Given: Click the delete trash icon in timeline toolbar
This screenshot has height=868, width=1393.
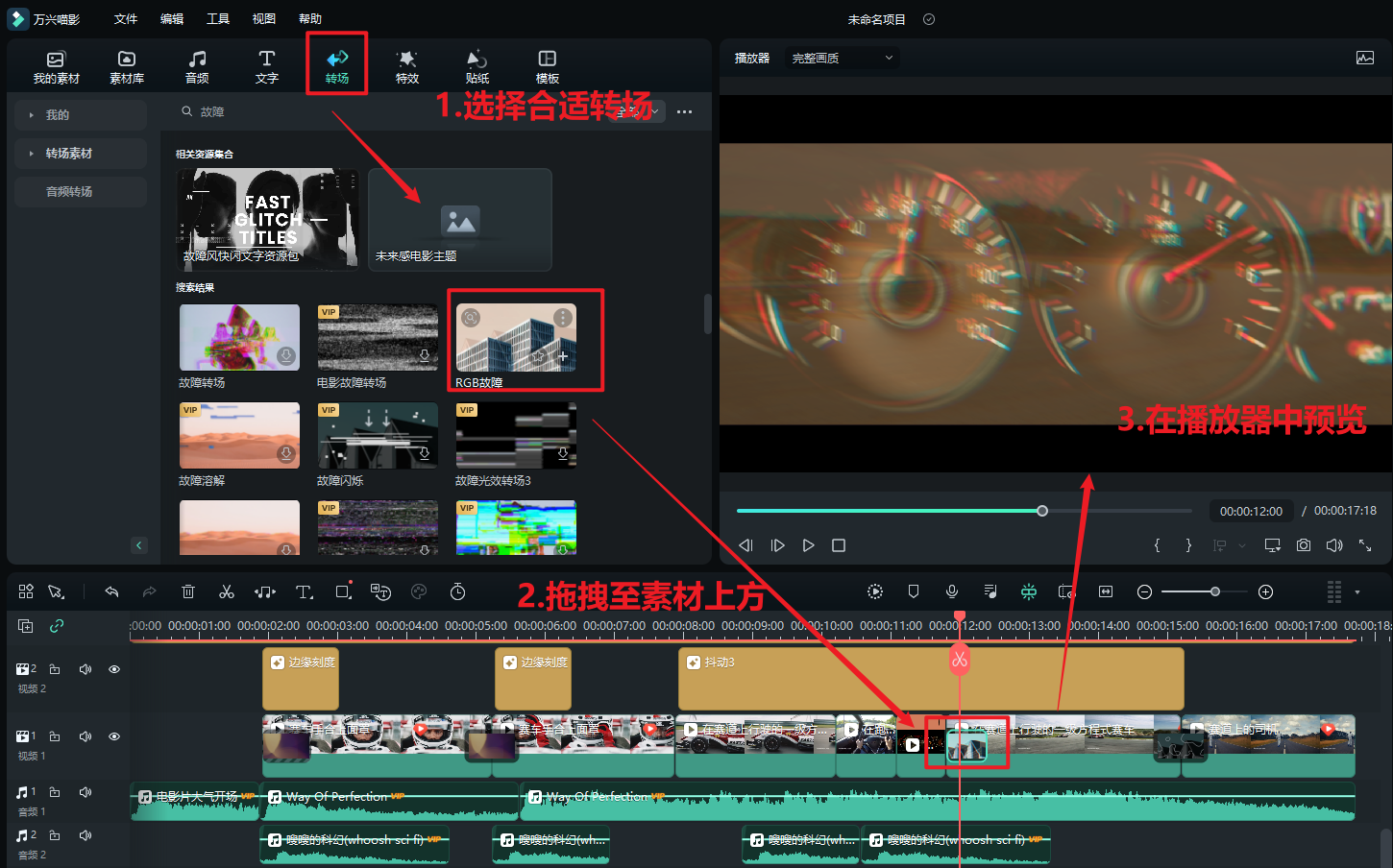Looking at the screenshot, I should point(188,592).
